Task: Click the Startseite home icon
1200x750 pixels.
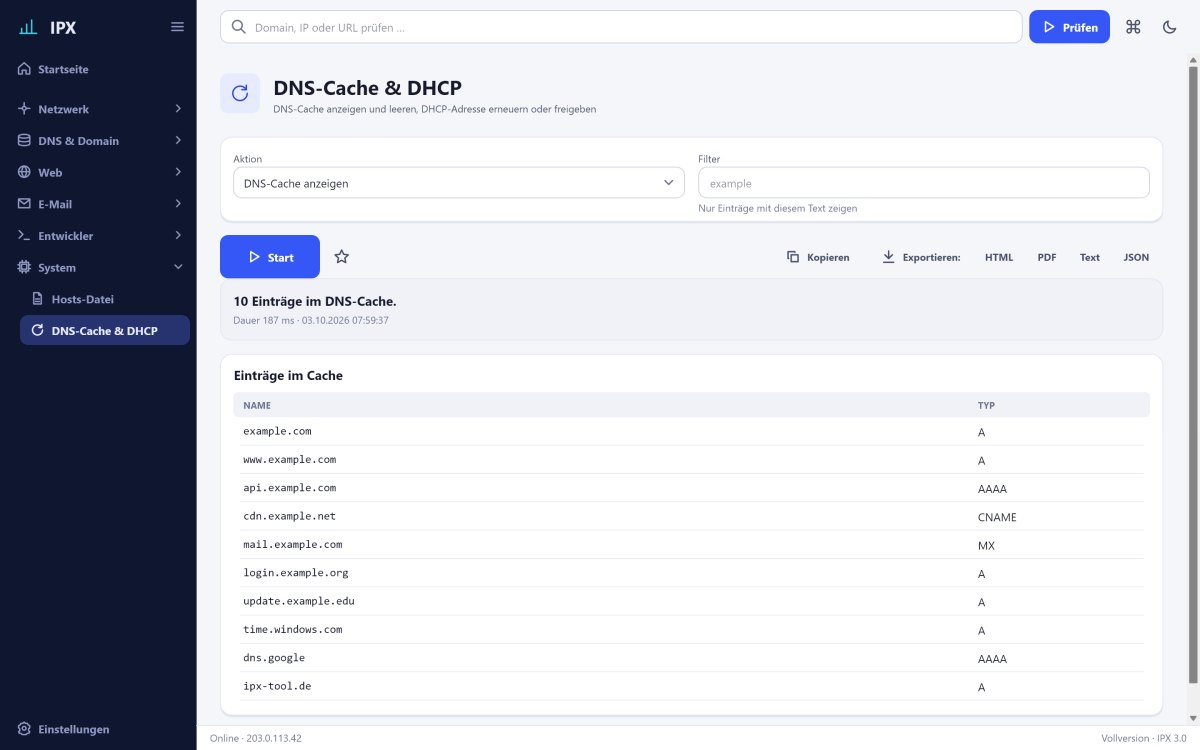Action: [x=24, y=70]
